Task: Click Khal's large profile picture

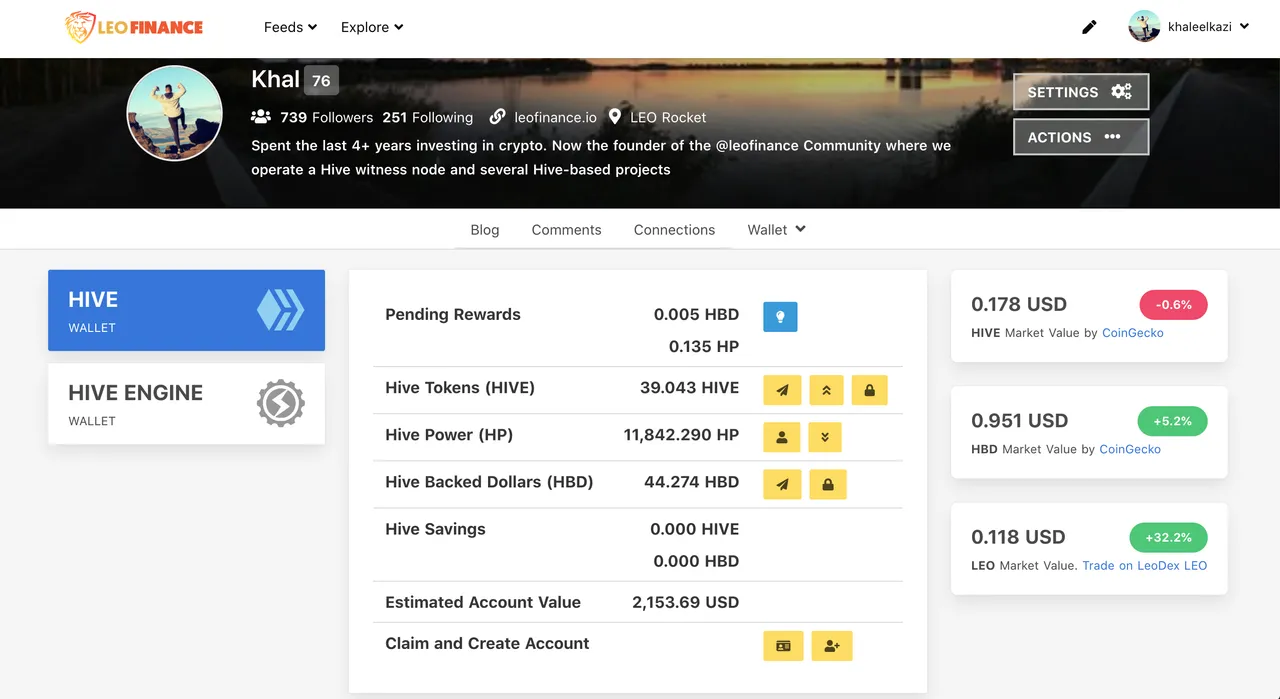Action: [x=174, y=113]
